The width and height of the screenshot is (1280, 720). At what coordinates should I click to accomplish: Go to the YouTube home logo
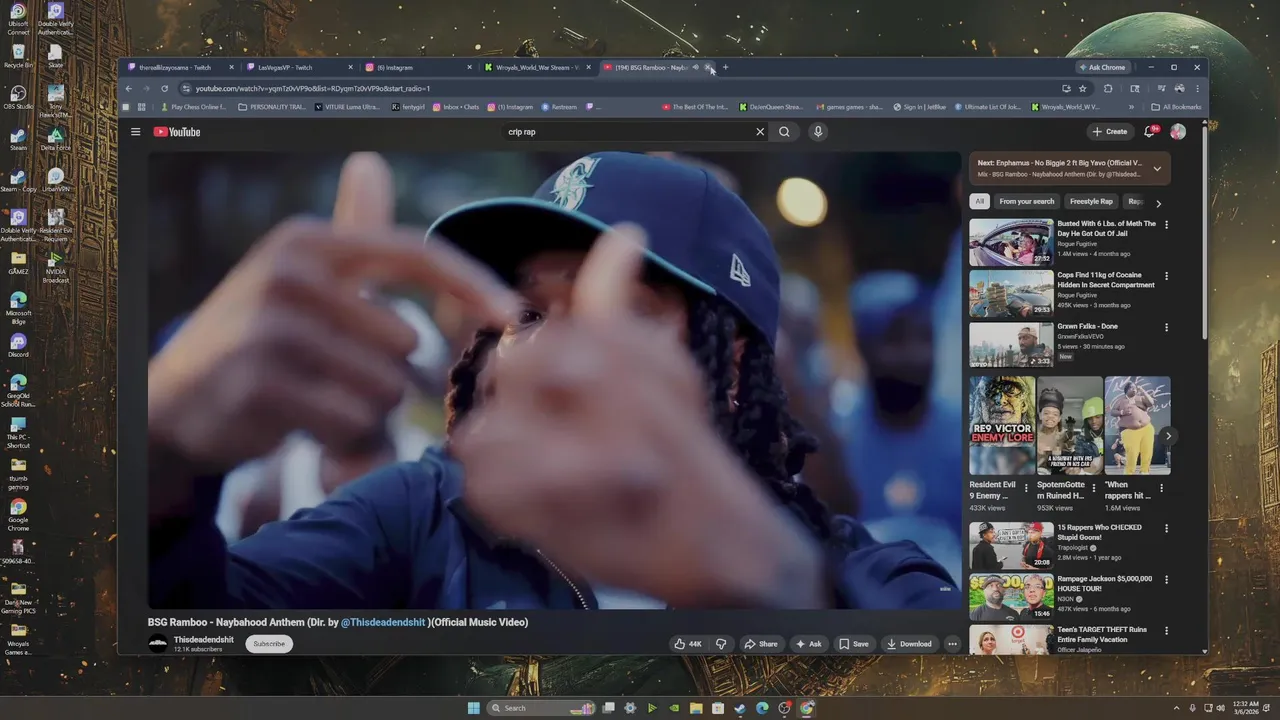(177, 132)
